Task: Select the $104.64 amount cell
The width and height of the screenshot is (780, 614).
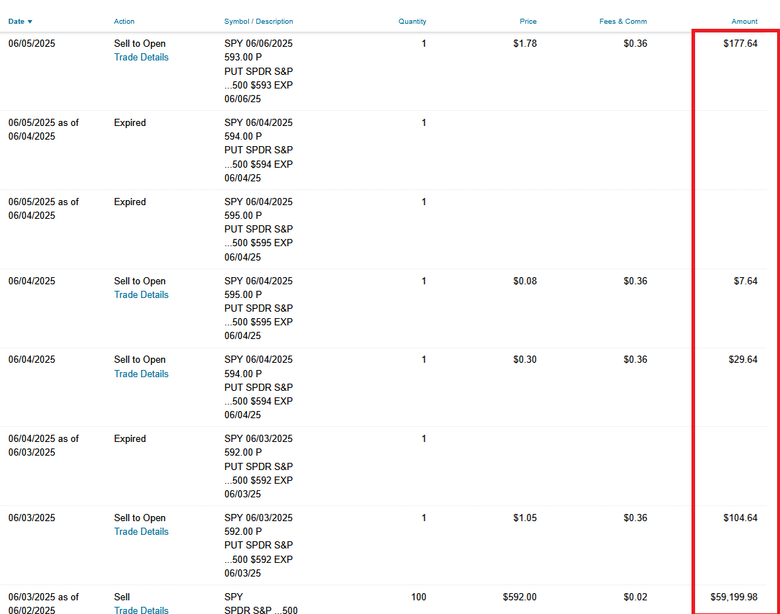Action: click(x=740, y=517)
